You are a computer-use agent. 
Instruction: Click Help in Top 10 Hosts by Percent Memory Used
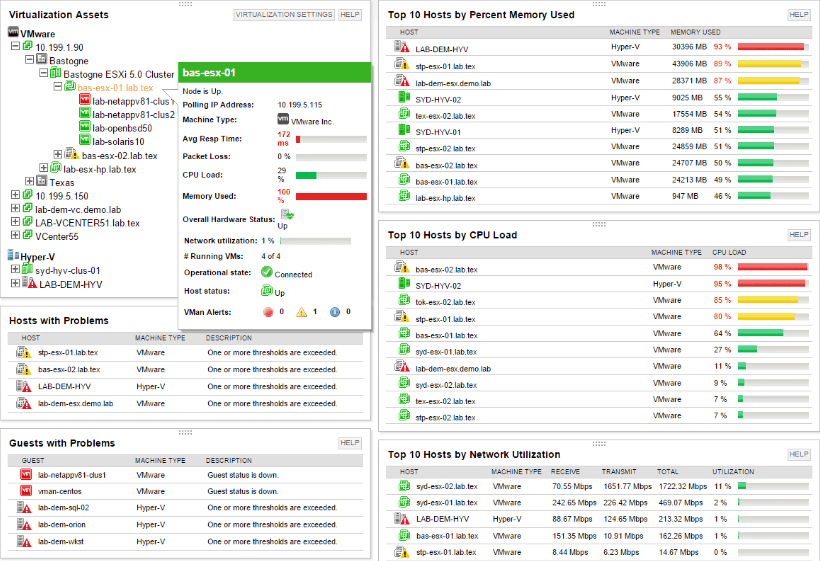click(x=799, y=15)
